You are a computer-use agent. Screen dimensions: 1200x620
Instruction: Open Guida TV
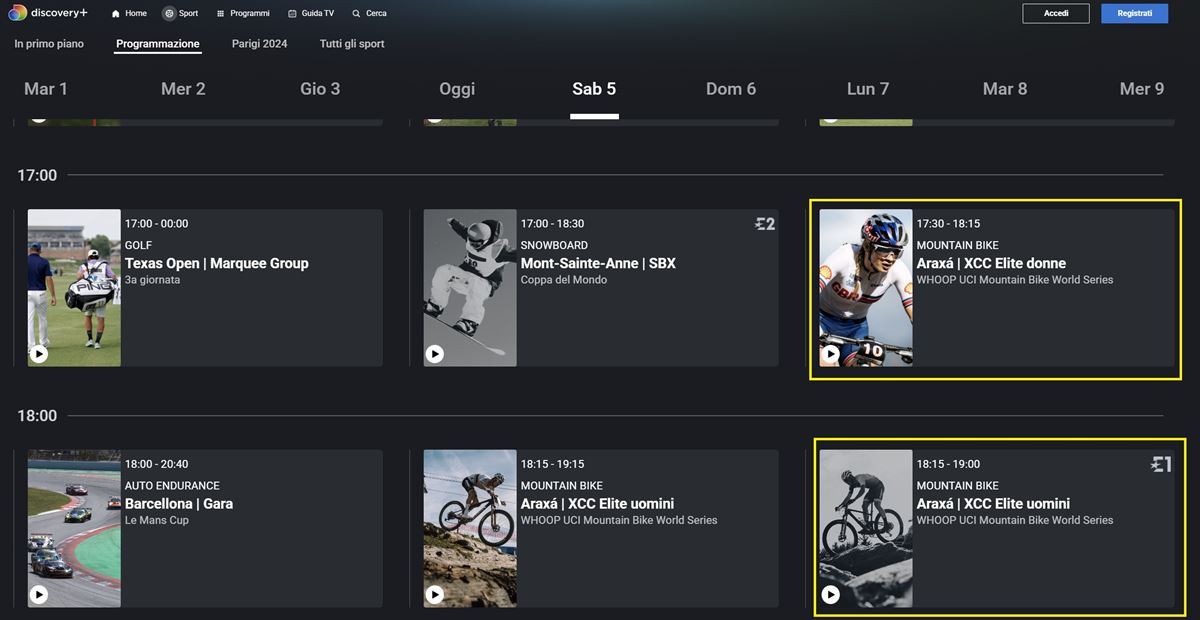coord(311,14)
